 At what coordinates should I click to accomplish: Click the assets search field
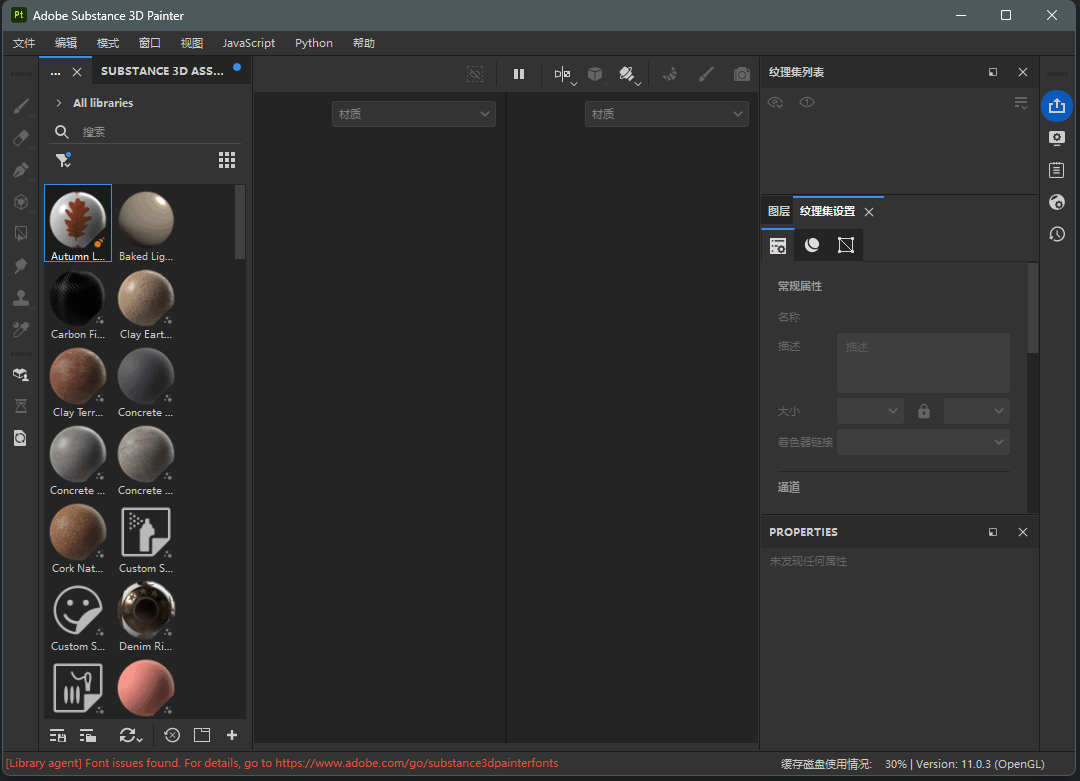point(145,132)
